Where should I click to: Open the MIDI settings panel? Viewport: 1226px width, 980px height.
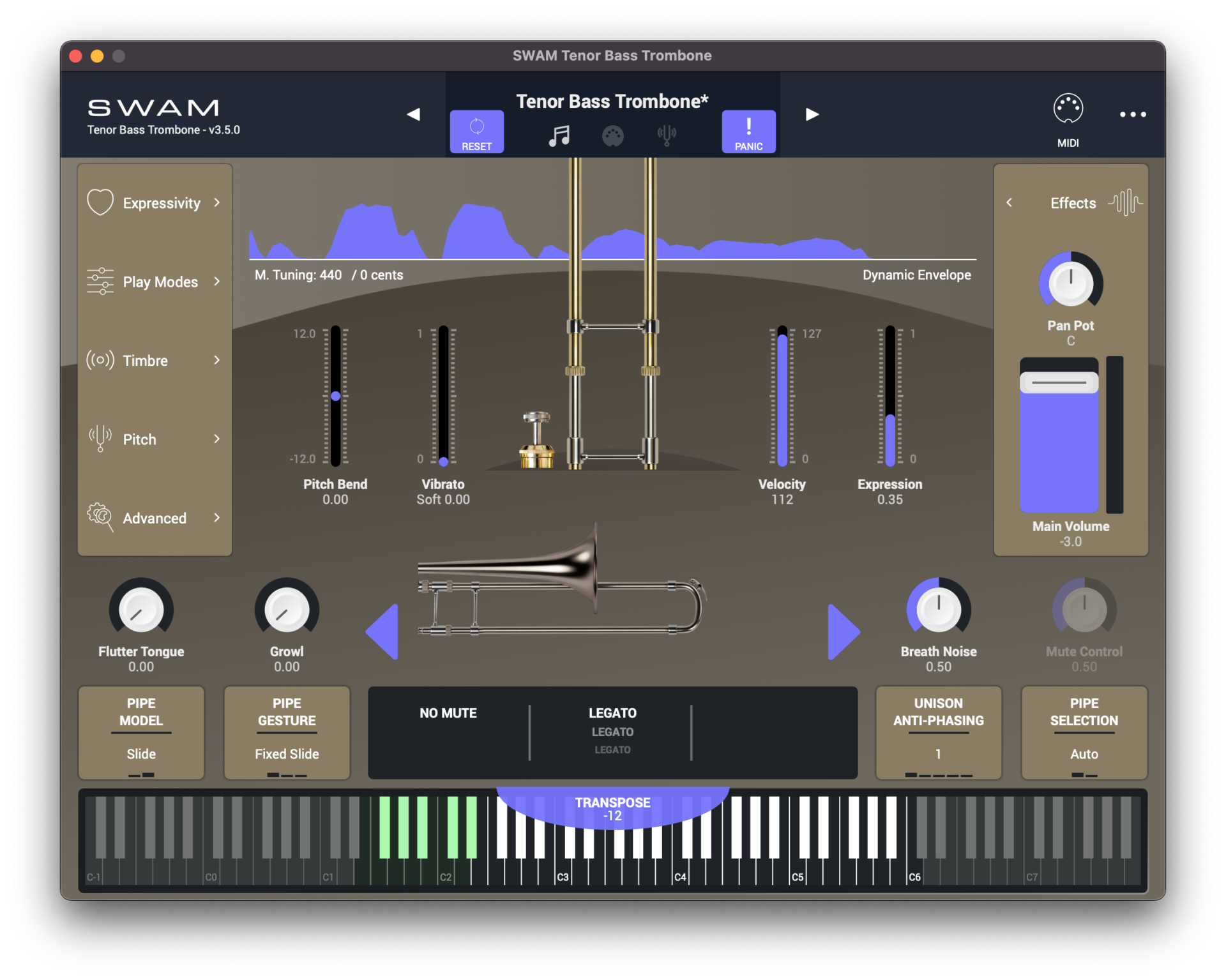click(1068, 115)
